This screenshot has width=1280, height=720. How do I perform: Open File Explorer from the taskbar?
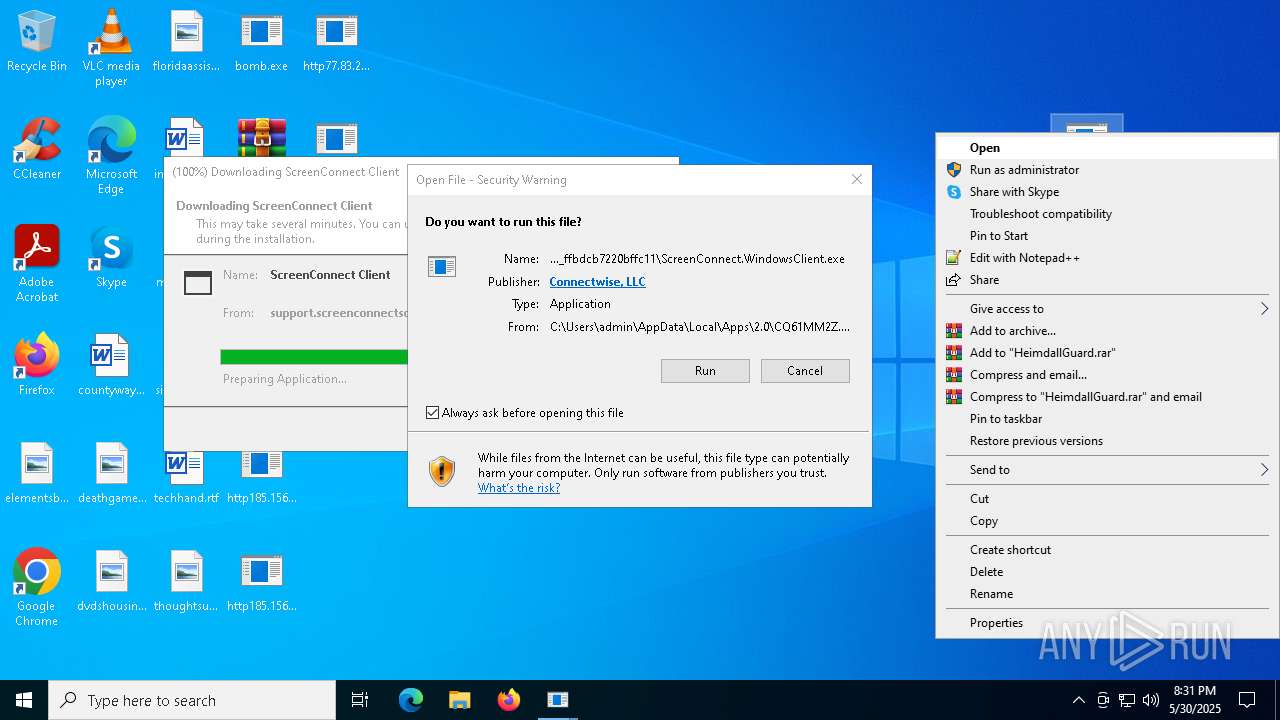click(x=459, y=700)
